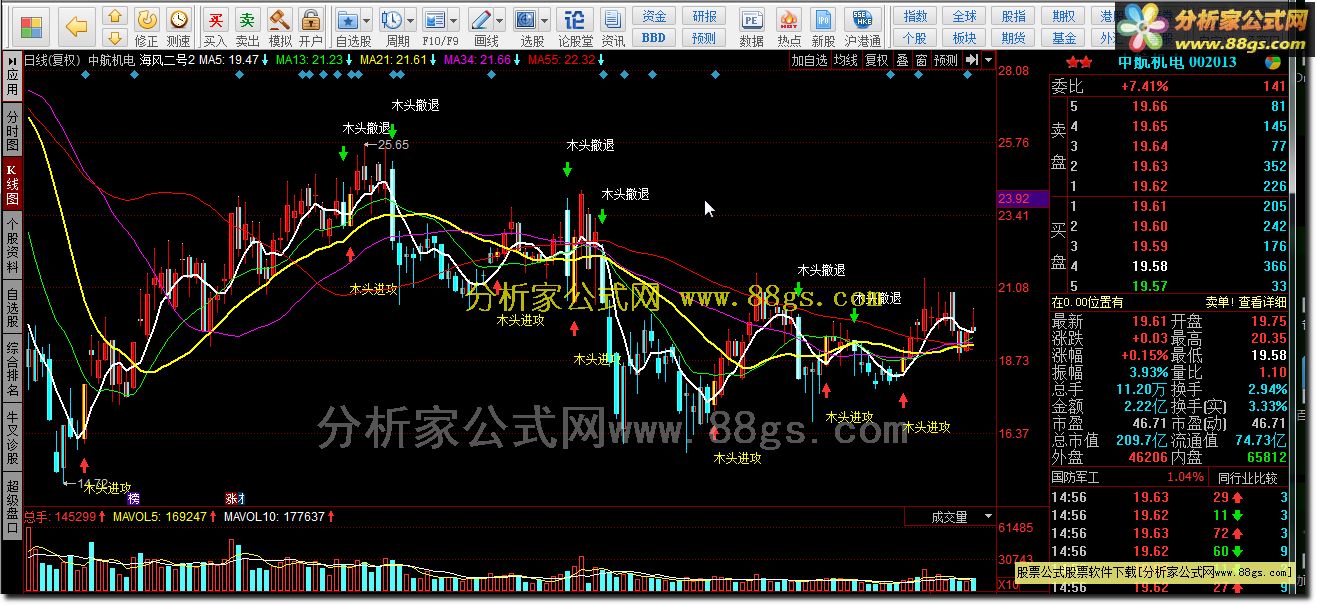Go back with the yellow left arrow
This screenshot has height=605, width=1317.
tap(76, 26)
